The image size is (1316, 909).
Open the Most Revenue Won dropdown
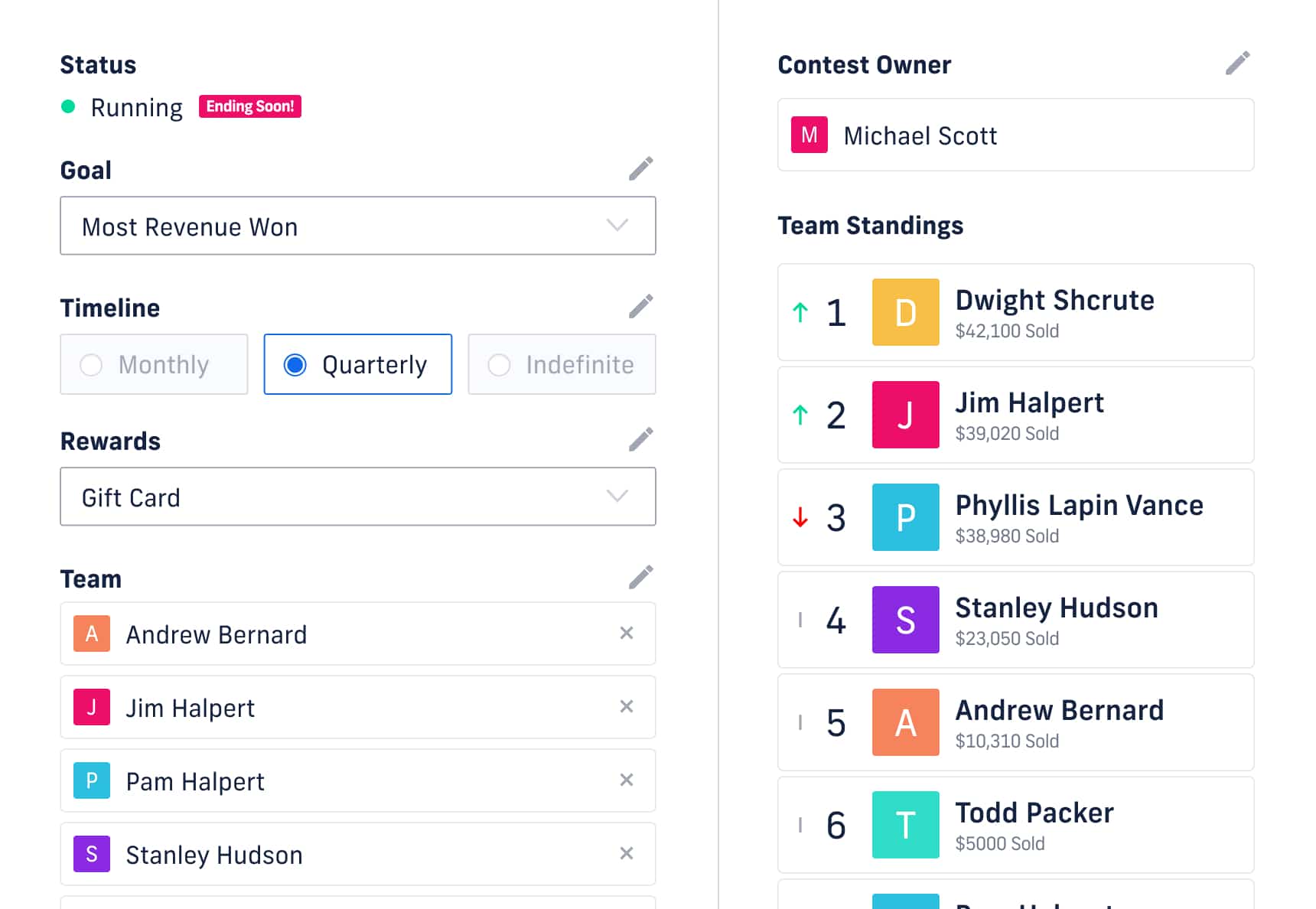(x=358, y=226)
